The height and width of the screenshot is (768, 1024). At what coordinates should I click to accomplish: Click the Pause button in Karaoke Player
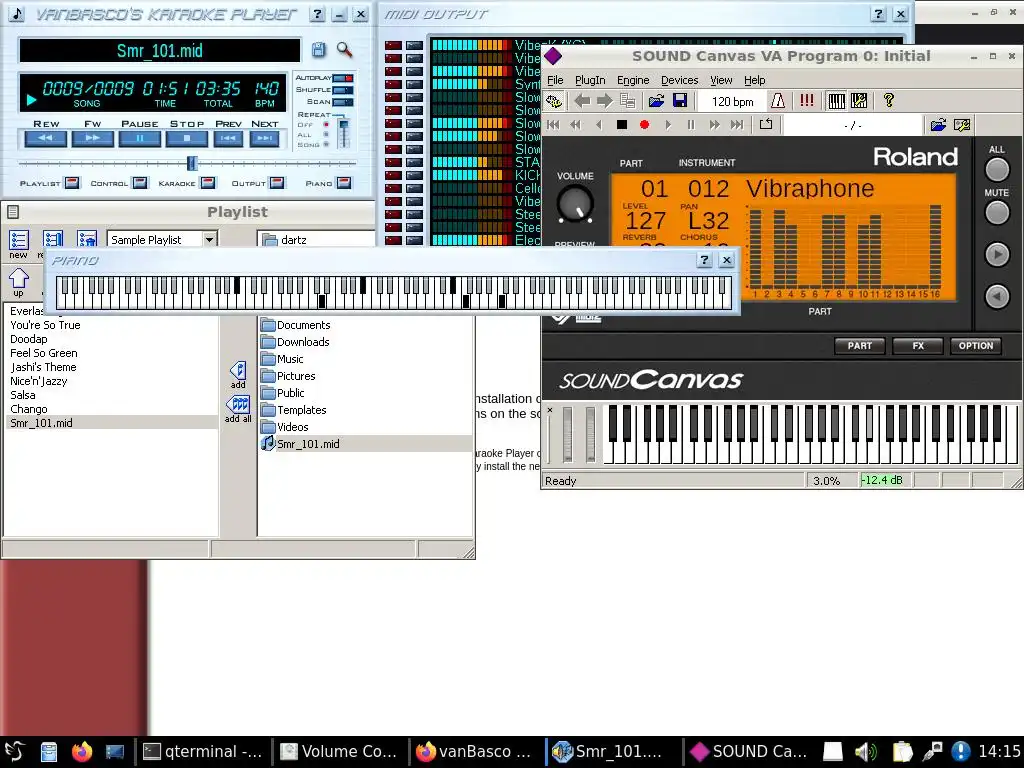point(140,138)
